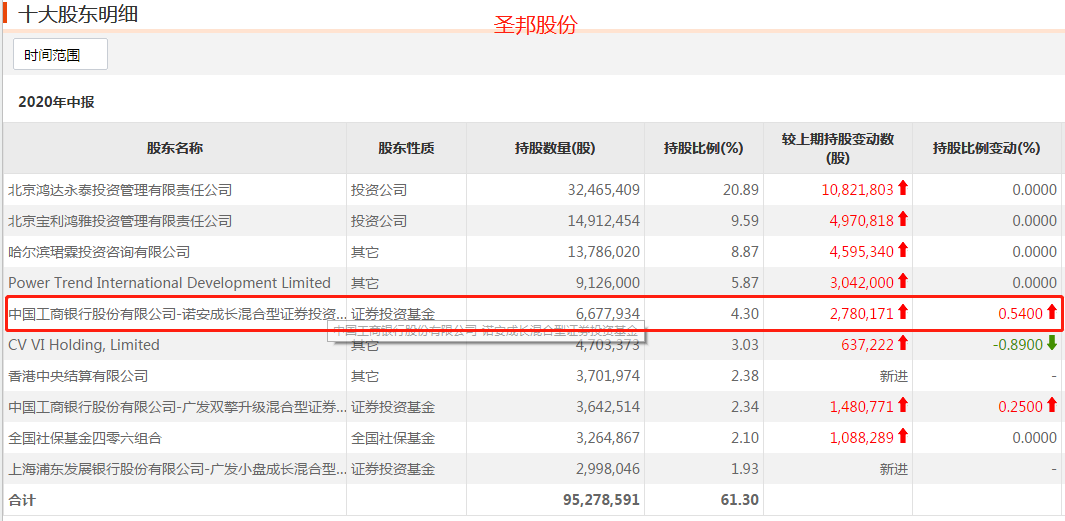Click the 持股比例变动(%) column header

tap(987, 149)
